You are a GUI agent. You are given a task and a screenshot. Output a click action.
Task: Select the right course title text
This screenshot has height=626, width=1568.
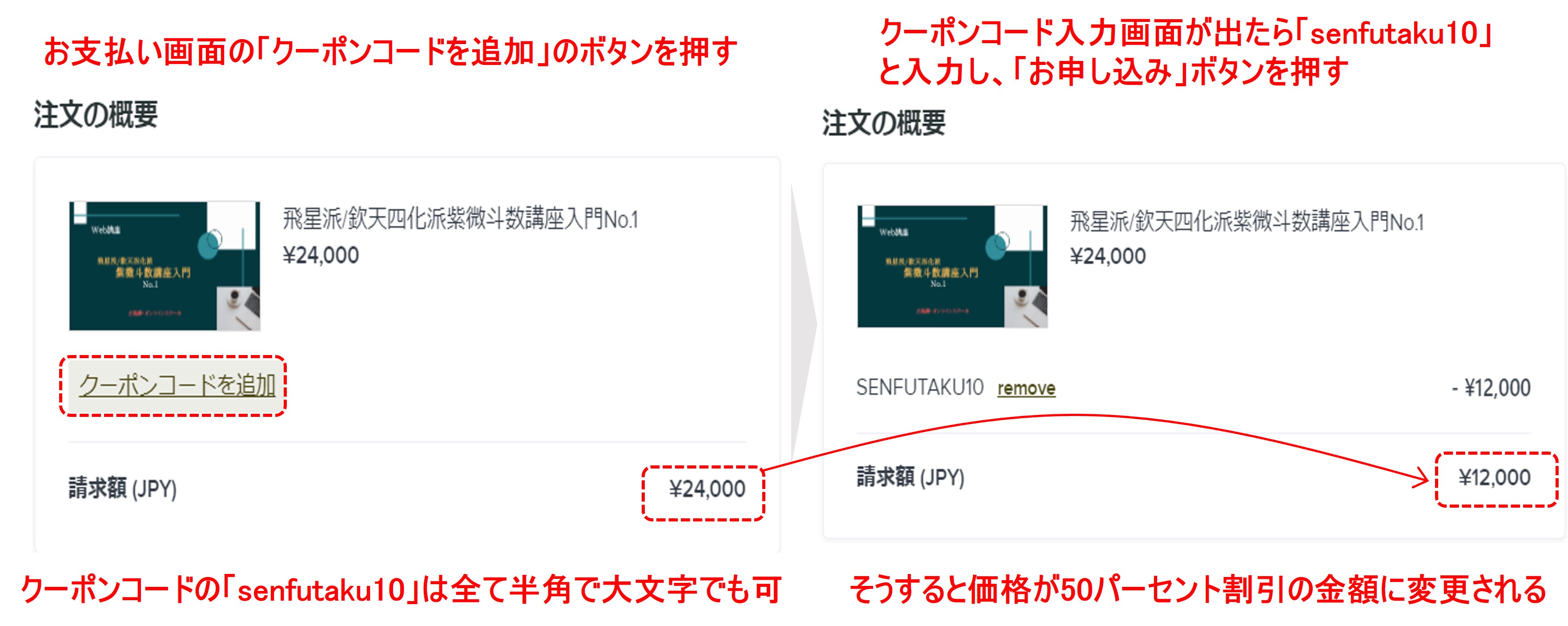pyautogui.click(x=1247, y=222)
